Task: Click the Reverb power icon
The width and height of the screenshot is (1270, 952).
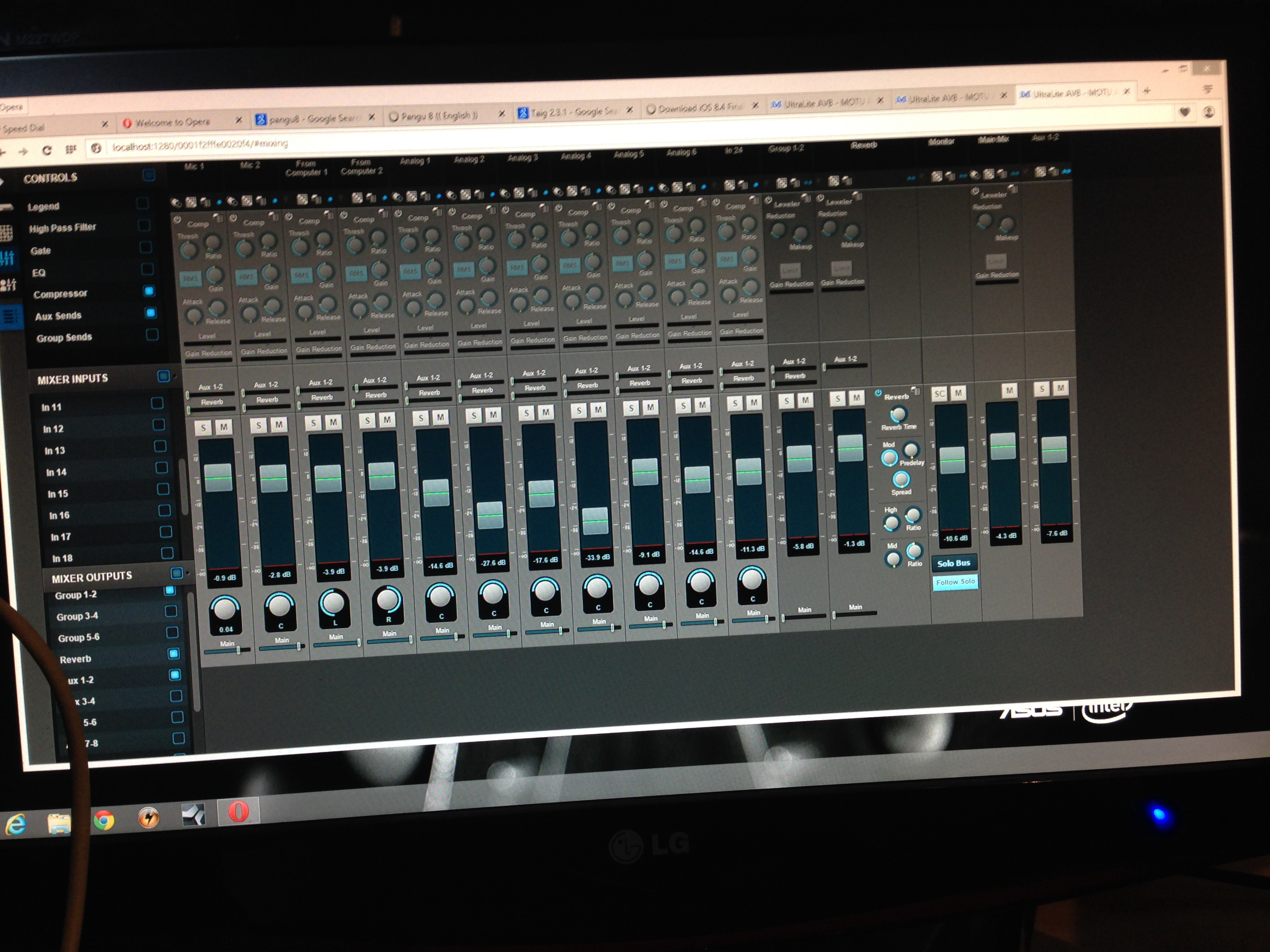Action: [x=878, y=393]
